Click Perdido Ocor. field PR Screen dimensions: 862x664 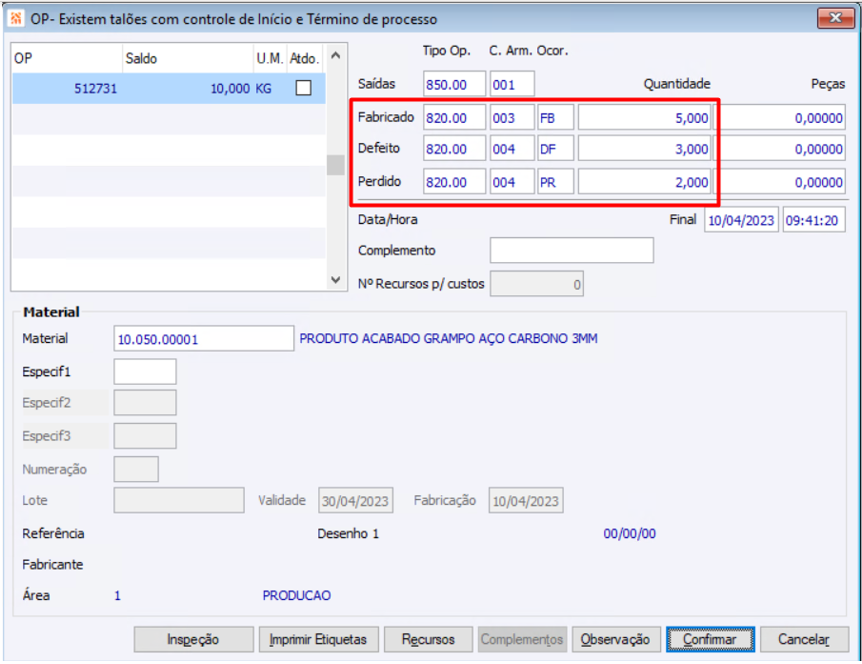tap(555, 182)
